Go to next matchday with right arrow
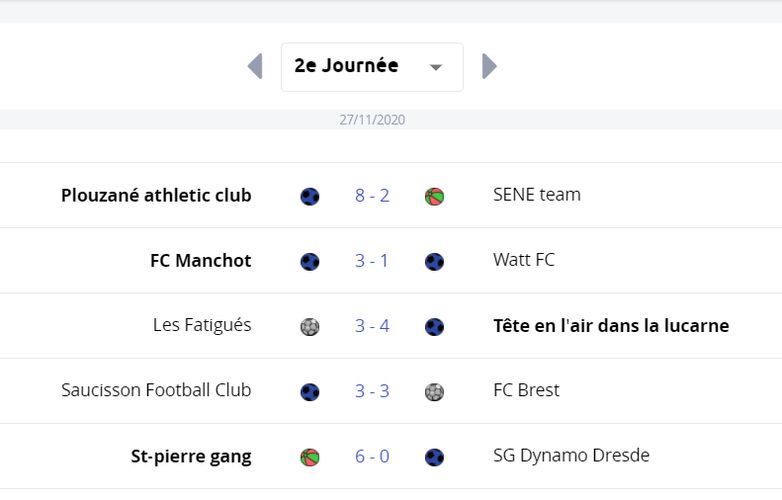Viewport: 782px width, 500px height. click(489, 66)
